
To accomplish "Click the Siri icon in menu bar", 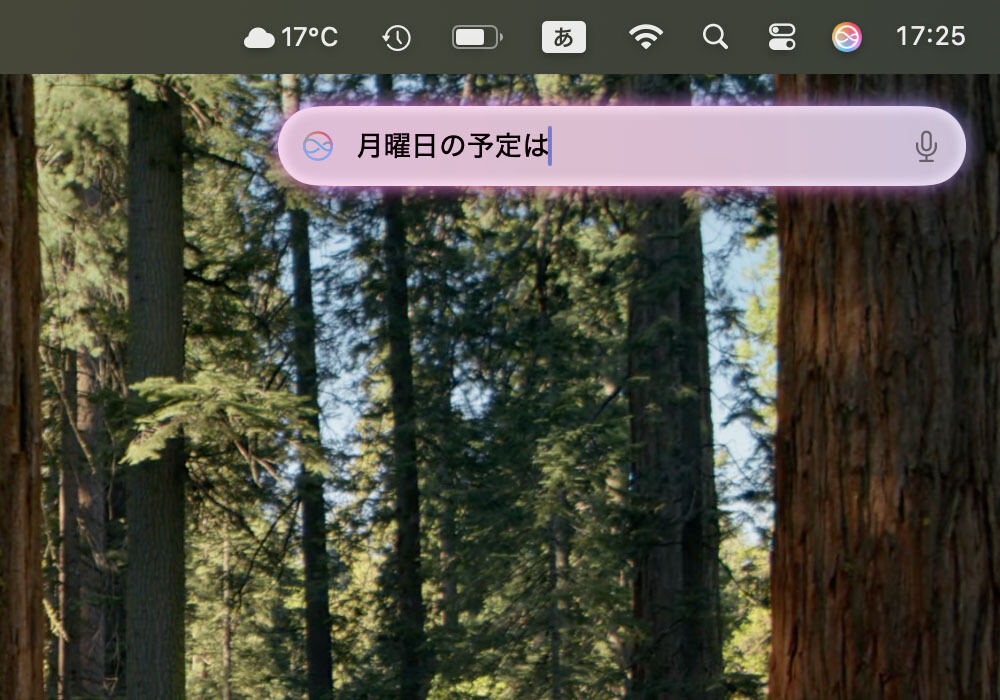I will [847, 37].
